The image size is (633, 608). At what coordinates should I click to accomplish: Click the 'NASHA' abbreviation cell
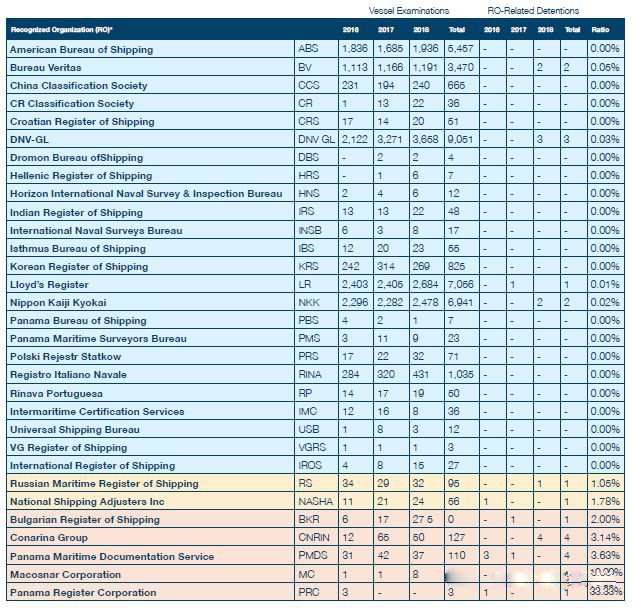315,501
